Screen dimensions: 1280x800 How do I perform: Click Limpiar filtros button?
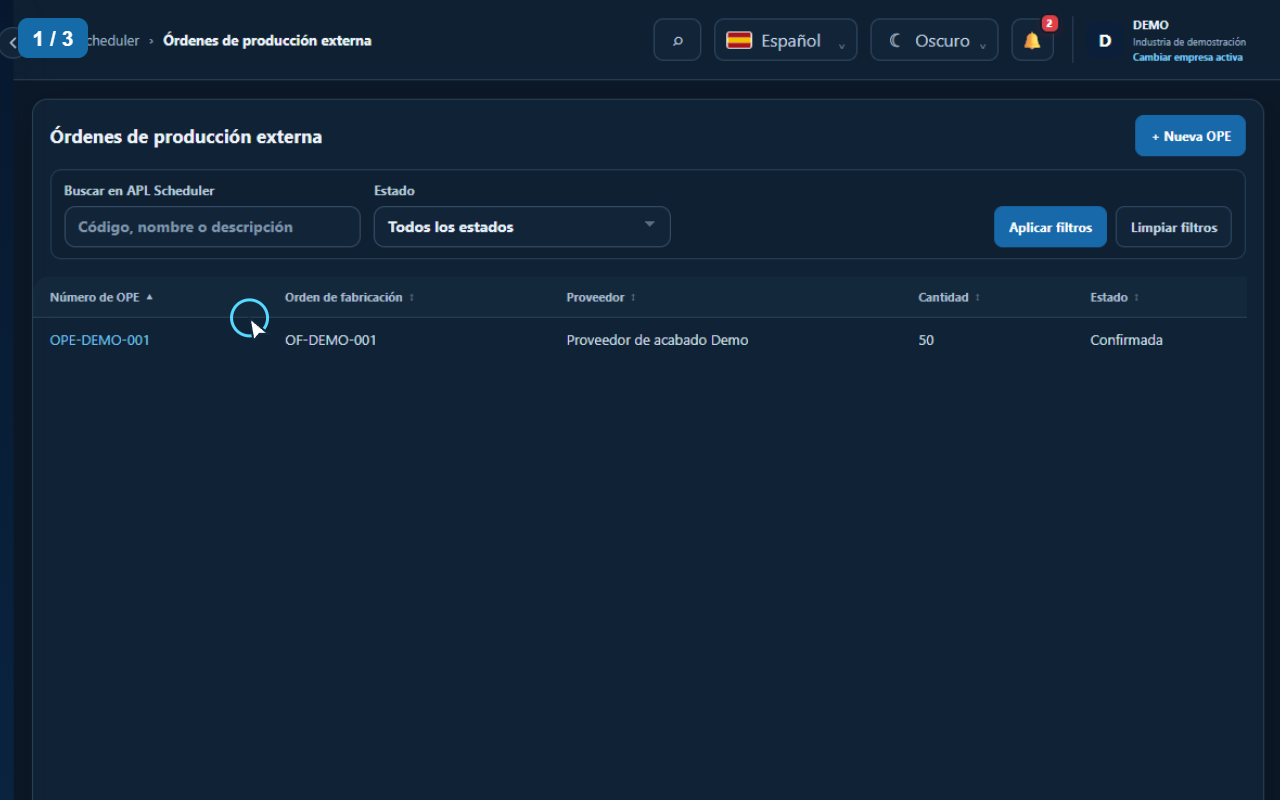1174,227
